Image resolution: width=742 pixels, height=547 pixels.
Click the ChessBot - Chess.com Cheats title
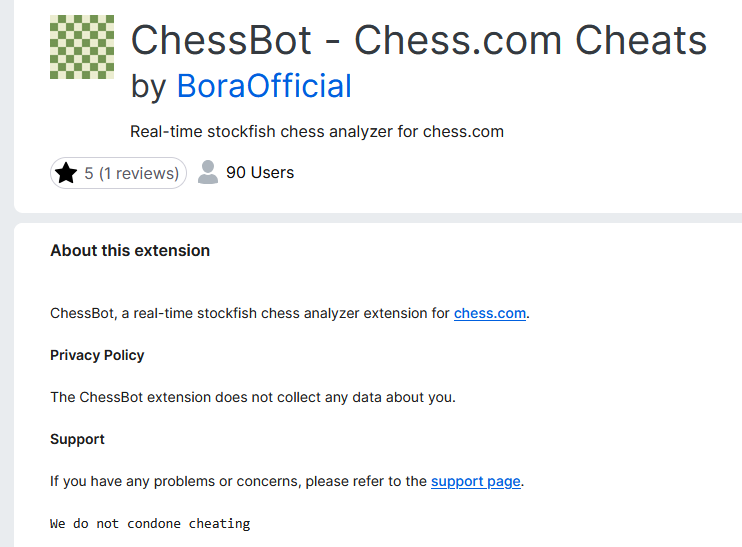[418, 41]
